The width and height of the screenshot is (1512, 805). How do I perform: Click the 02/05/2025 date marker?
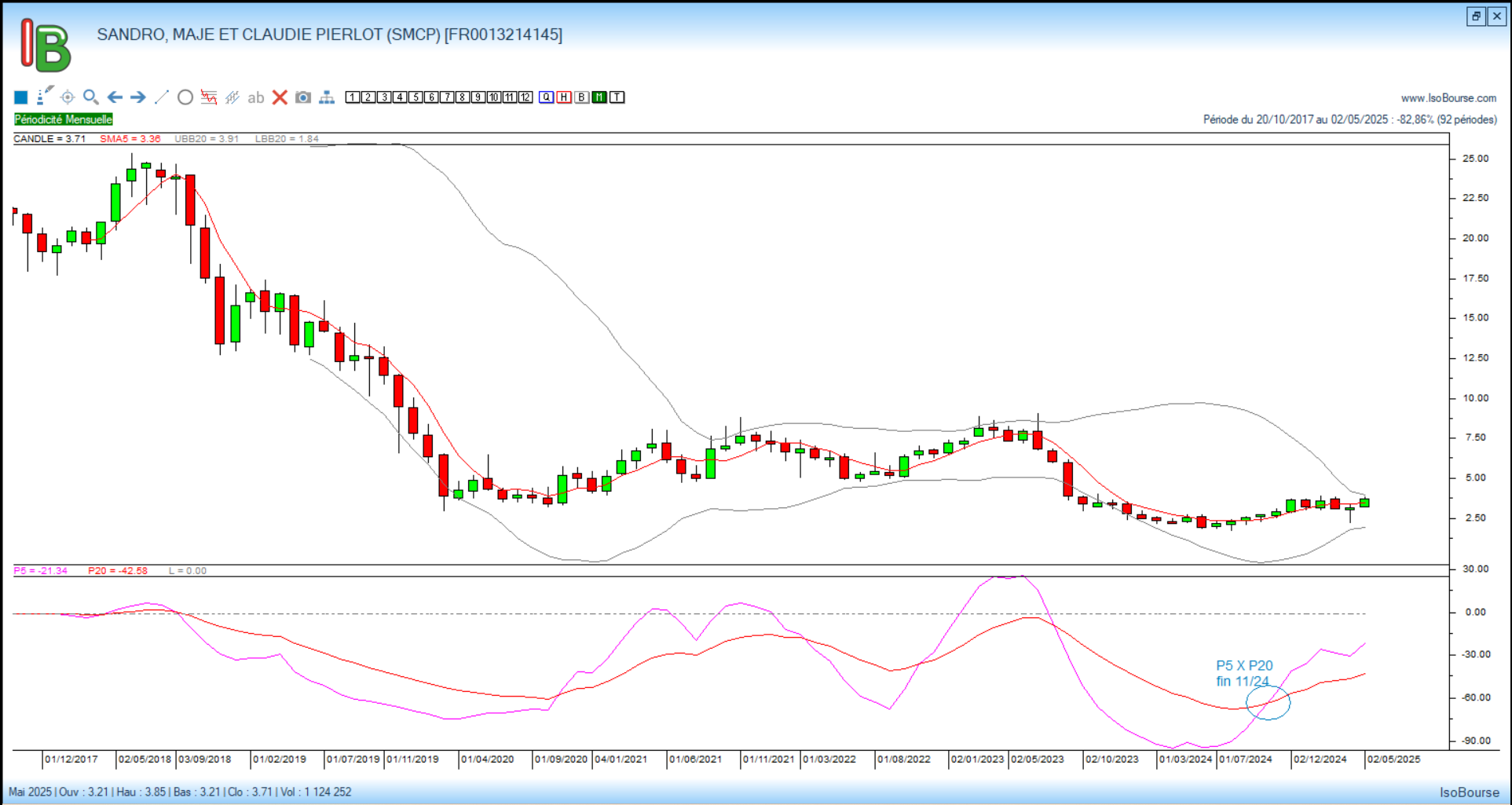[x=1393, y=759]
